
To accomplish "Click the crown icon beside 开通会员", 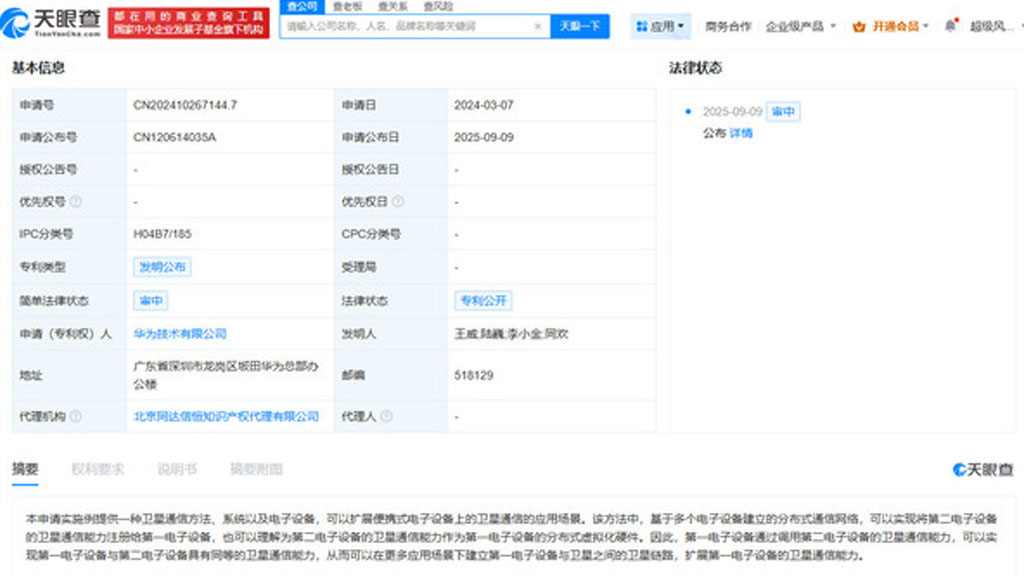I will tap(858, 26).
